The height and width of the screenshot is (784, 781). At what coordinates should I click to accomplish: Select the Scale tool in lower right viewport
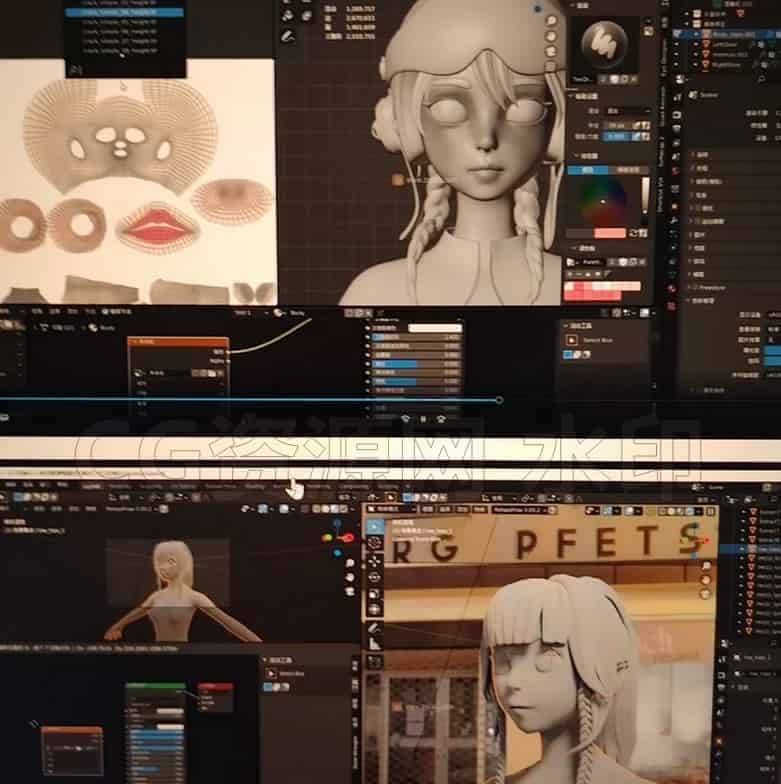[x=374, y=594]
